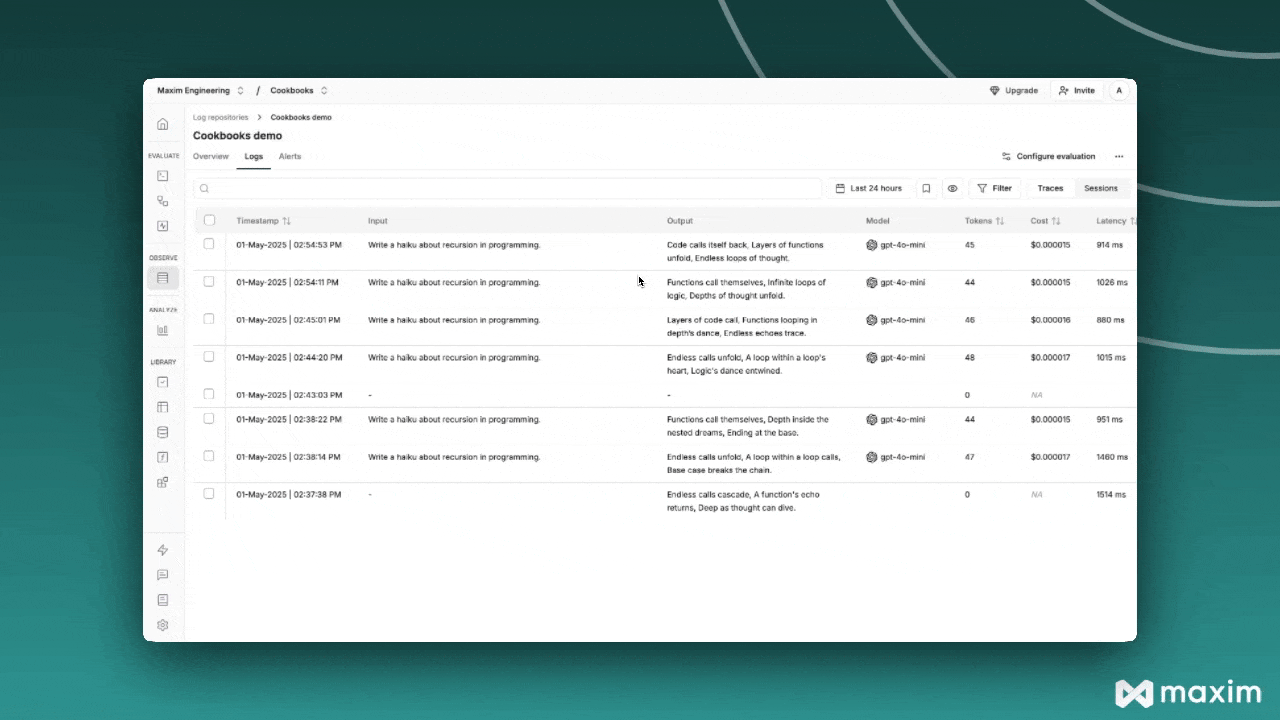Switch to the Logs tab

coord(254,156)
